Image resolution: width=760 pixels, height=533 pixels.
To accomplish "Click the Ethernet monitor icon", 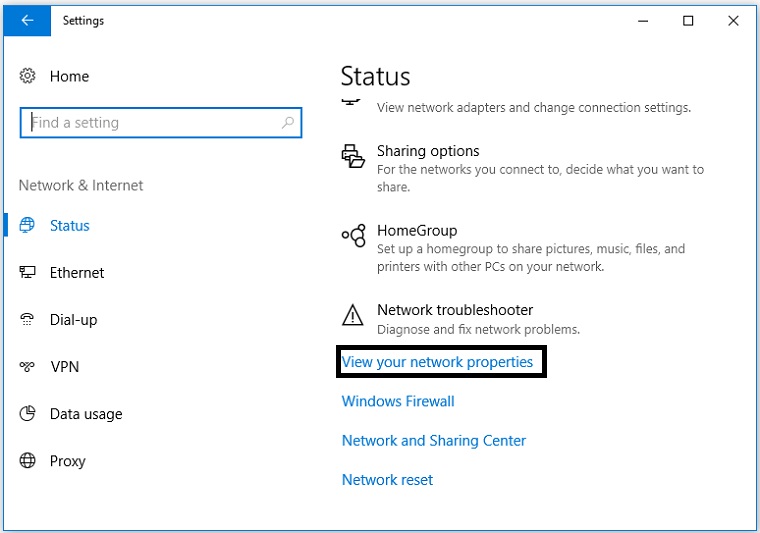I will tap(28, 273).
